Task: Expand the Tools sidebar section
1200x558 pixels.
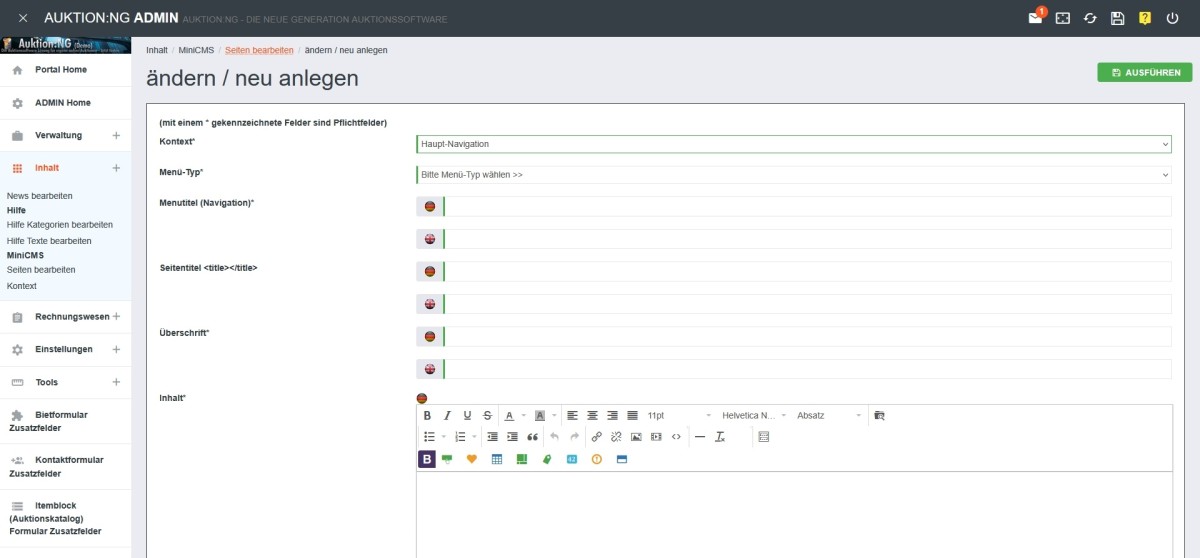Action: pos(116,382)
